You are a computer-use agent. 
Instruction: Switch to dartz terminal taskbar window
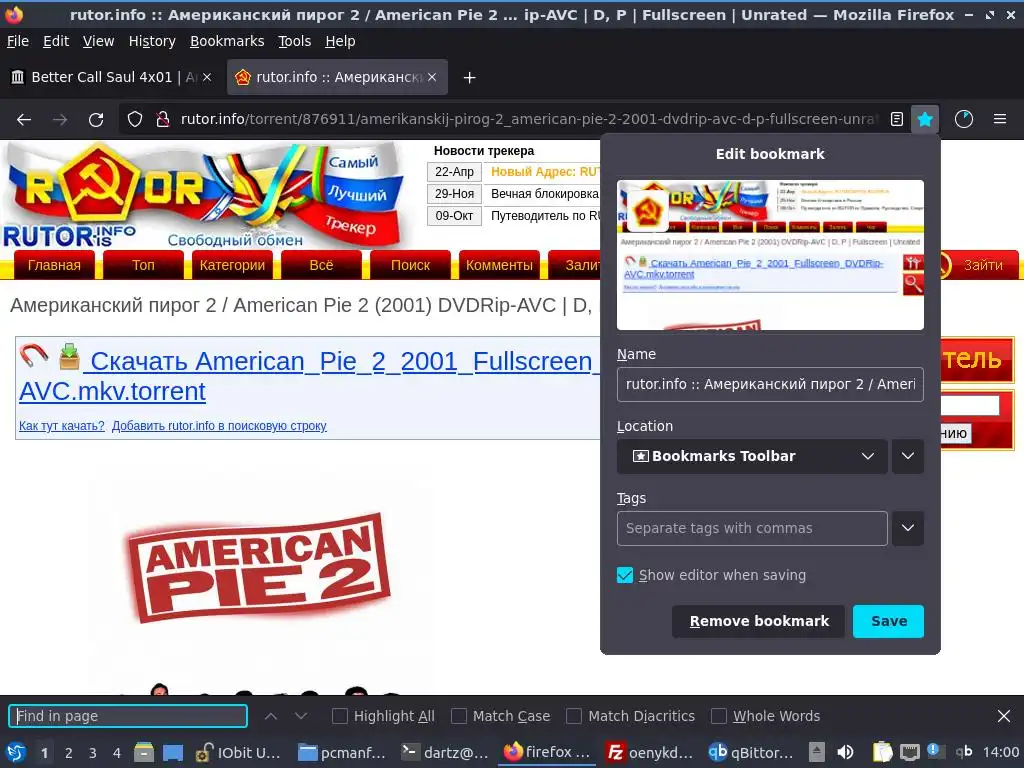[x=445, y=753]
